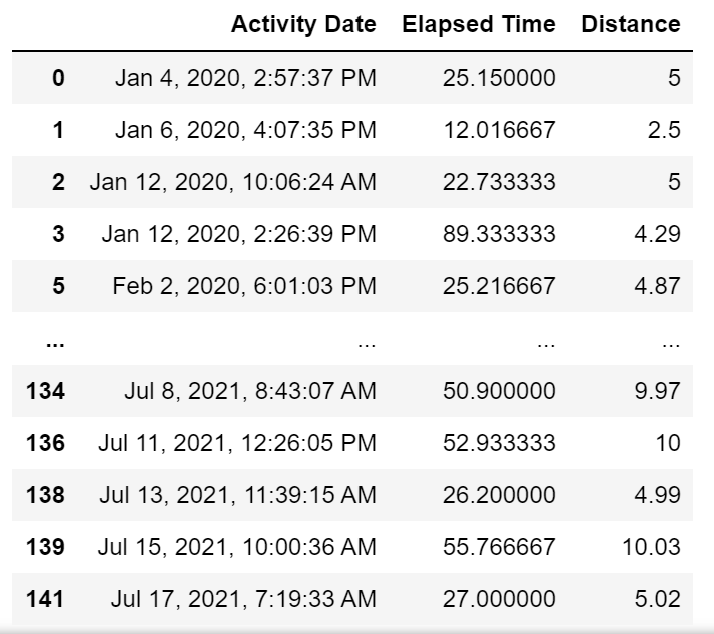Click the Jan 4, 2020 activity date cell
This screenshot has width=714, height=634.
pos(246,78)
